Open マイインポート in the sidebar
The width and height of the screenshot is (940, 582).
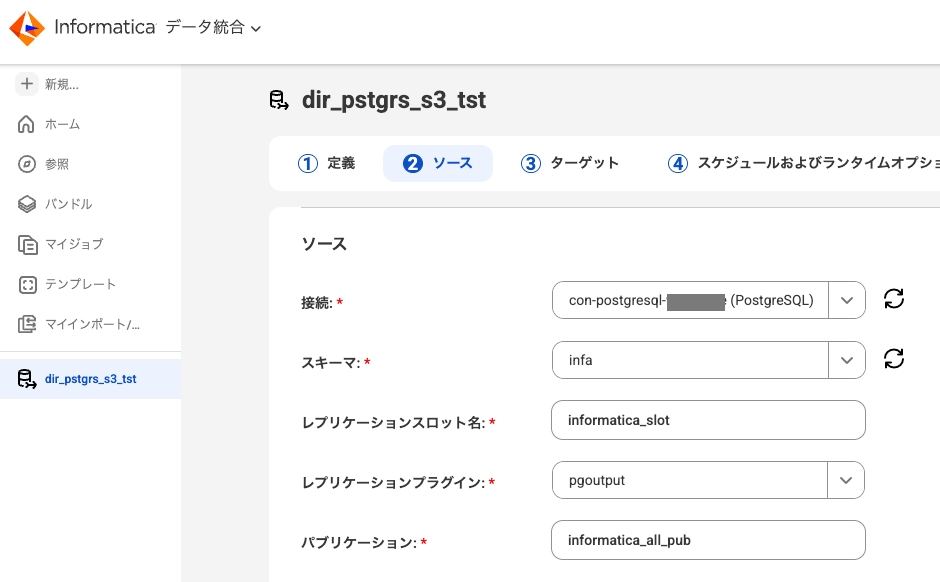(x=92, y=324)
